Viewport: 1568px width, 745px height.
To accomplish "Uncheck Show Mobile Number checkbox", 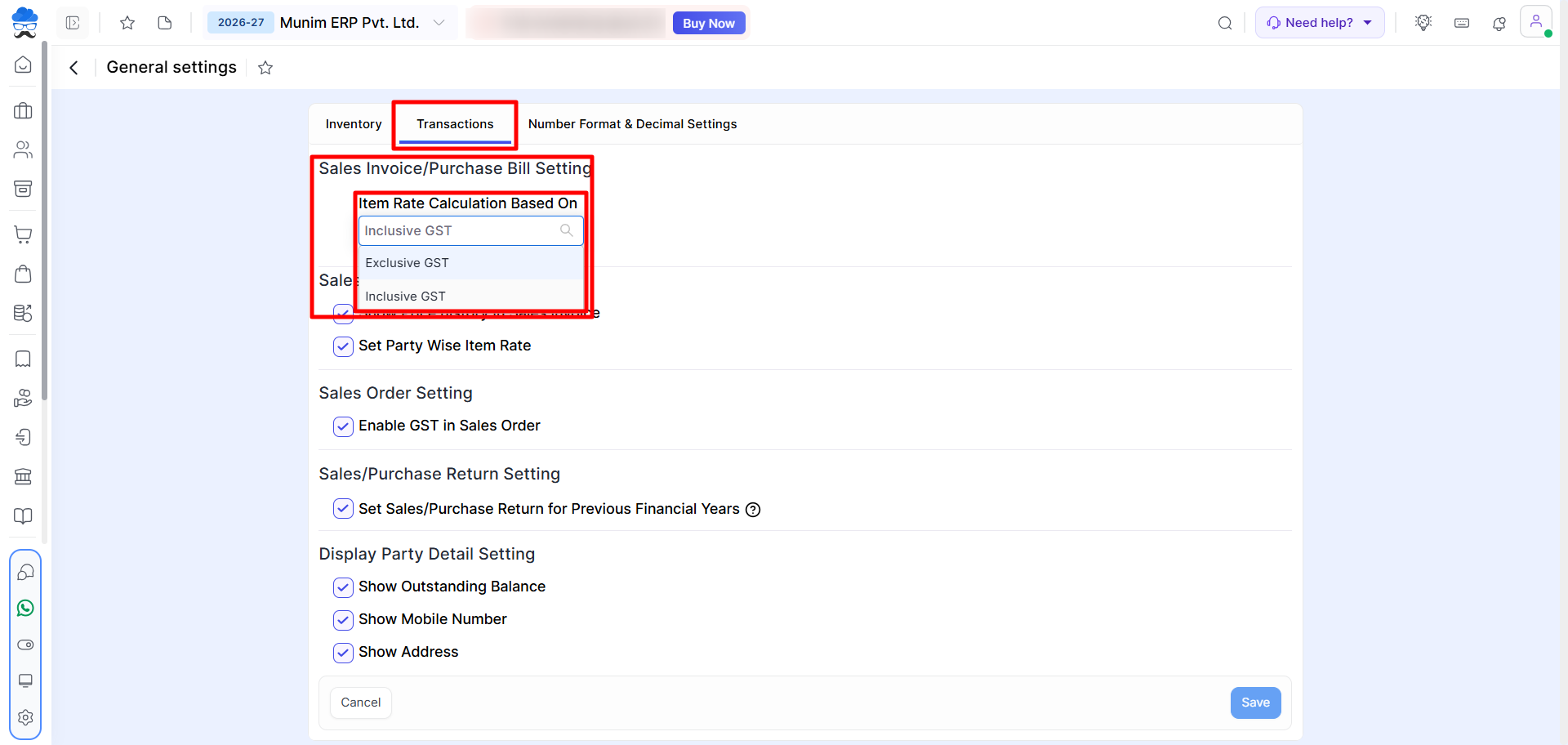I will (343, 620).
